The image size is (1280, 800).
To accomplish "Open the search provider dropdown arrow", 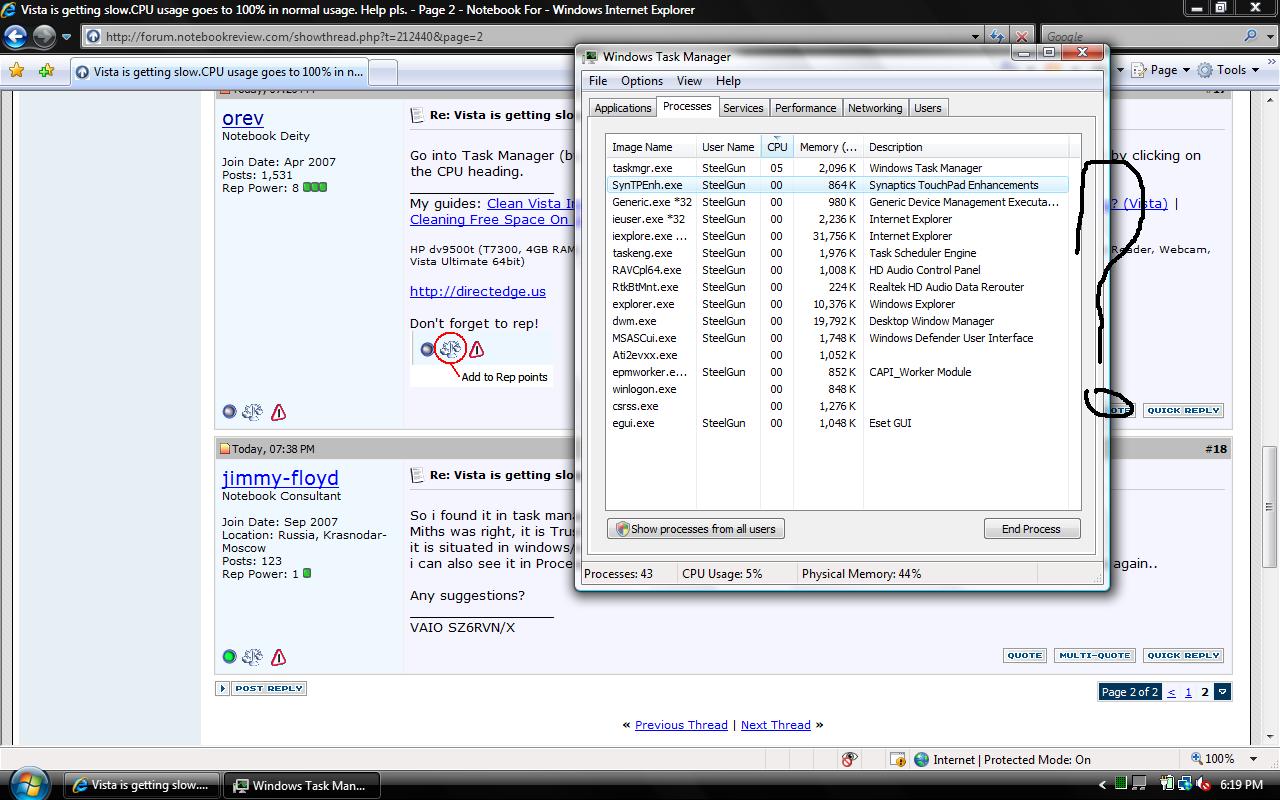I will pyautogui.click(x=1269, y=36).
